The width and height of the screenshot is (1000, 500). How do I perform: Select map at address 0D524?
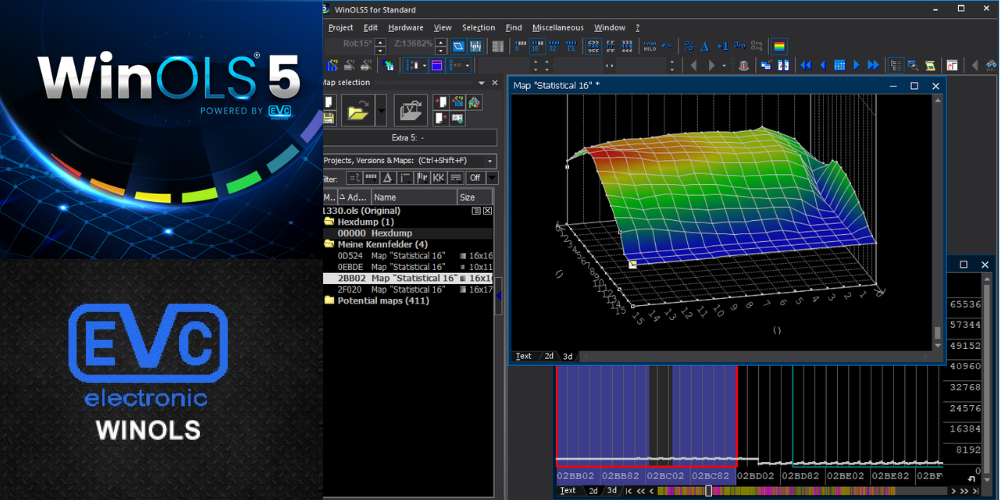click(408, 256)
